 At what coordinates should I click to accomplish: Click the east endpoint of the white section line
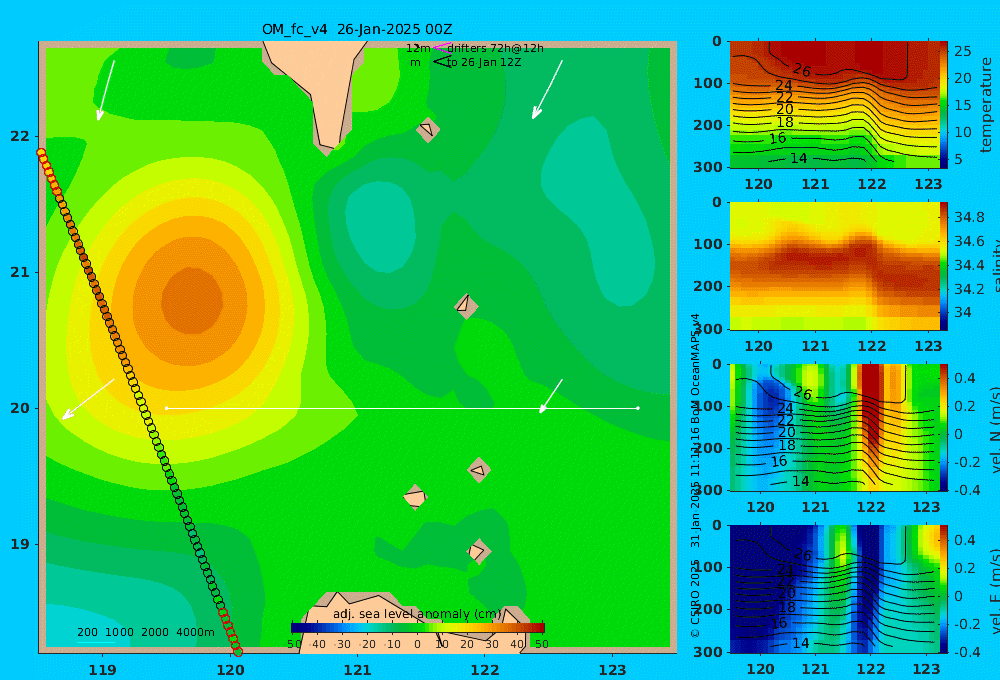pos(638,408)
